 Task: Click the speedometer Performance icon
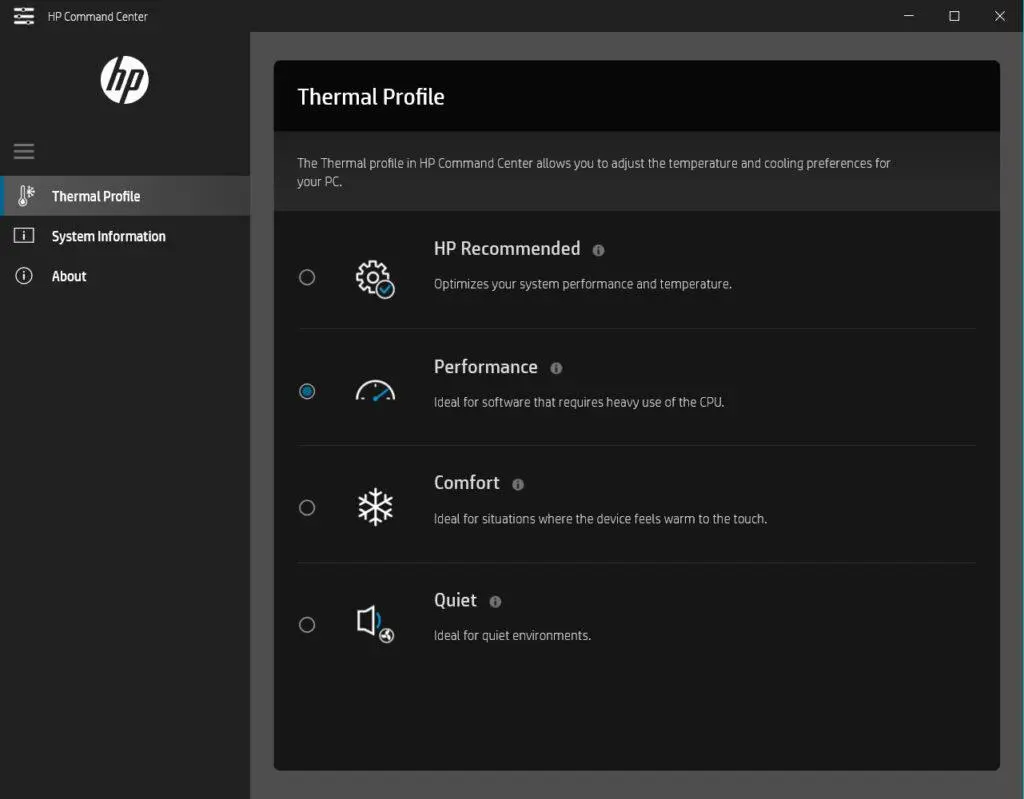[x=375, y=391]
